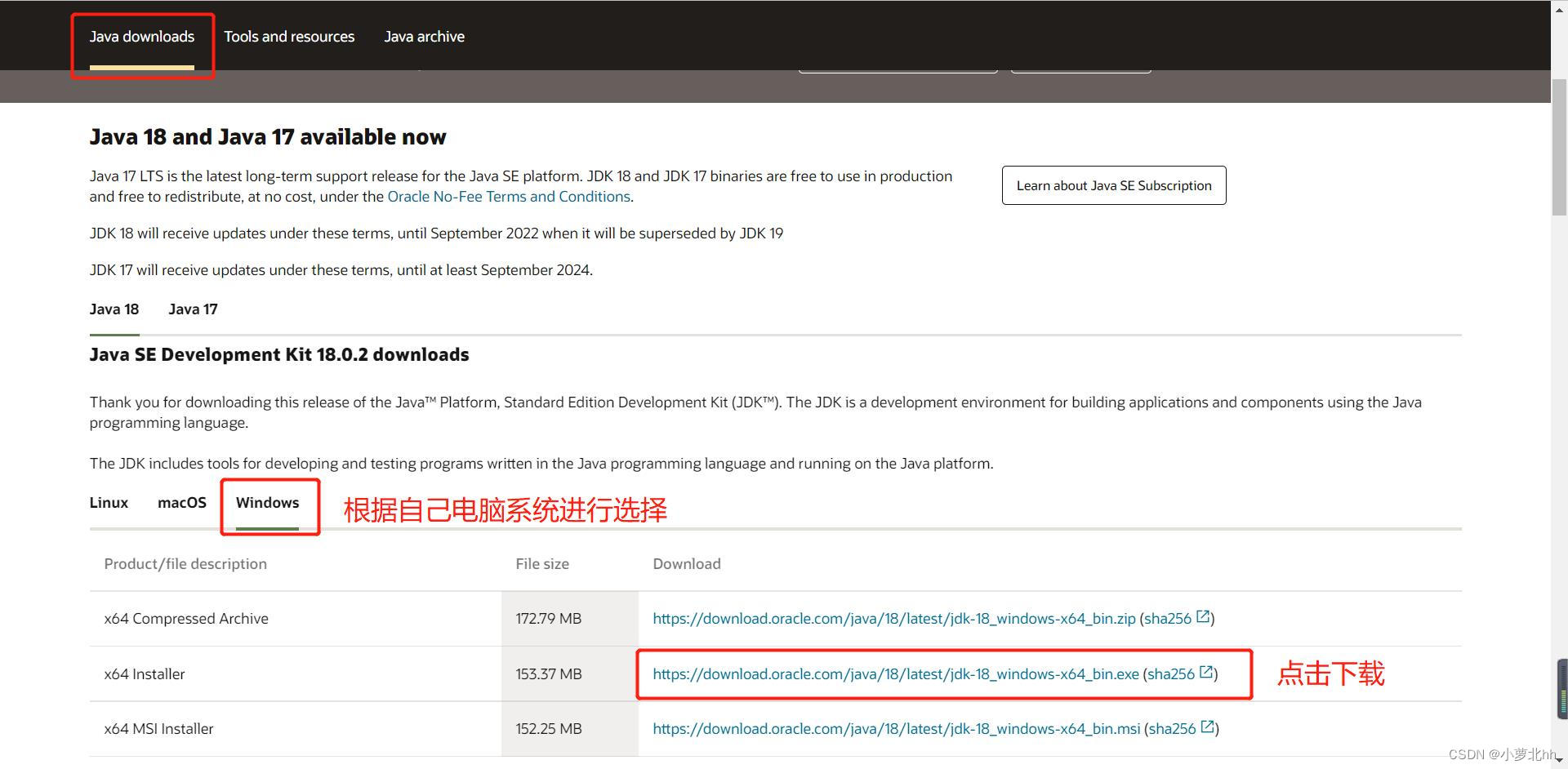
Task: Switch to macOS downloads tab
Action: 182,503
